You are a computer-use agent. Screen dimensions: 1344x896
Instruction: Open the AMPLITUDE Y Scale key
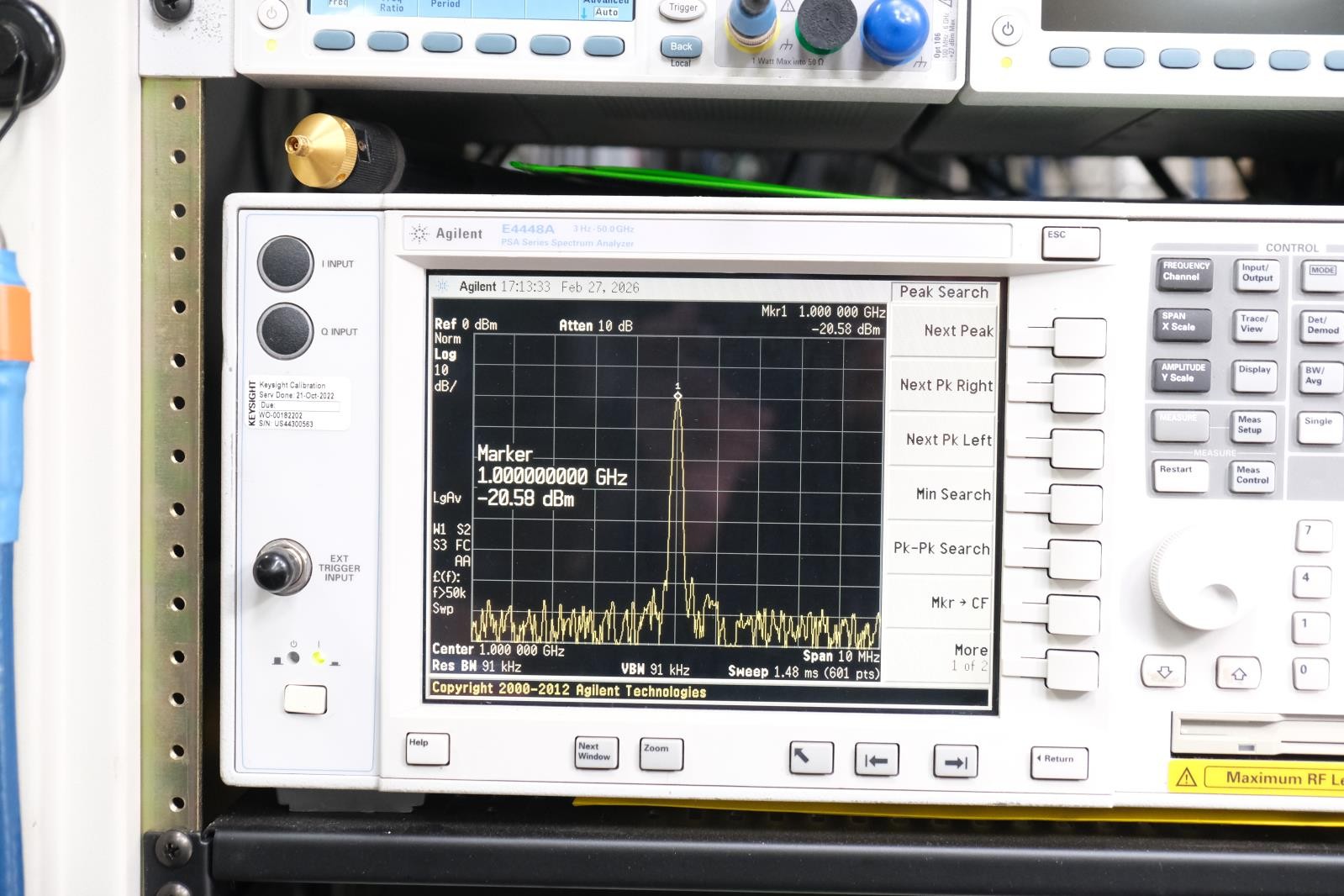[x=1181, y=375]
